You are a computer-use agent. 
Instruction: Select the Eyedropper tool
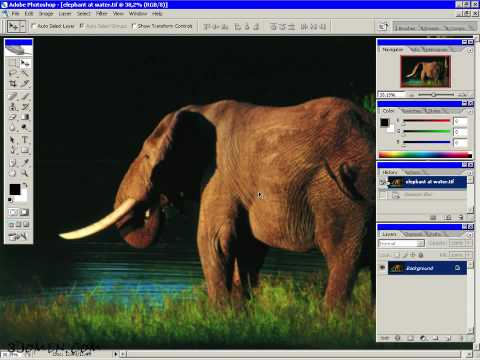tap(25, 163)
